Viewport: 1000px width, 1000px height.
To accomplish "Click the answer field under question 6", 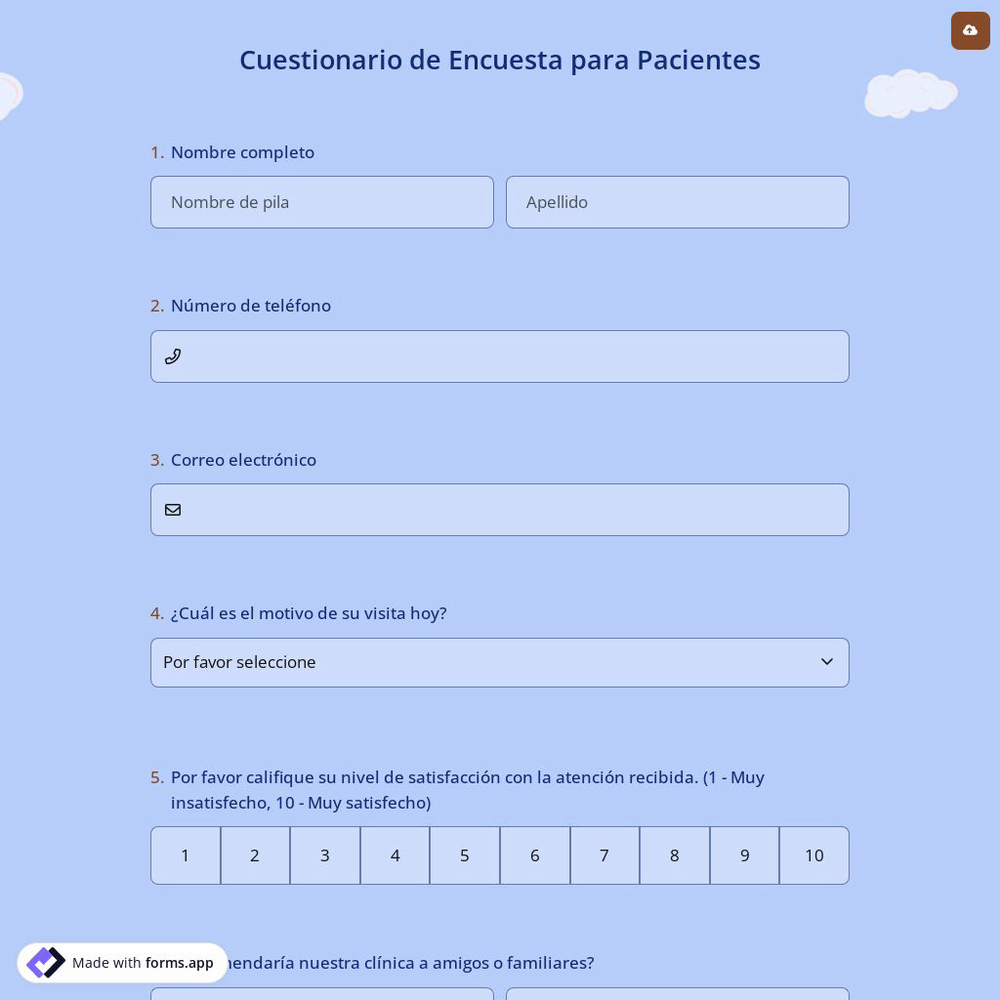I will coord(322,998).
